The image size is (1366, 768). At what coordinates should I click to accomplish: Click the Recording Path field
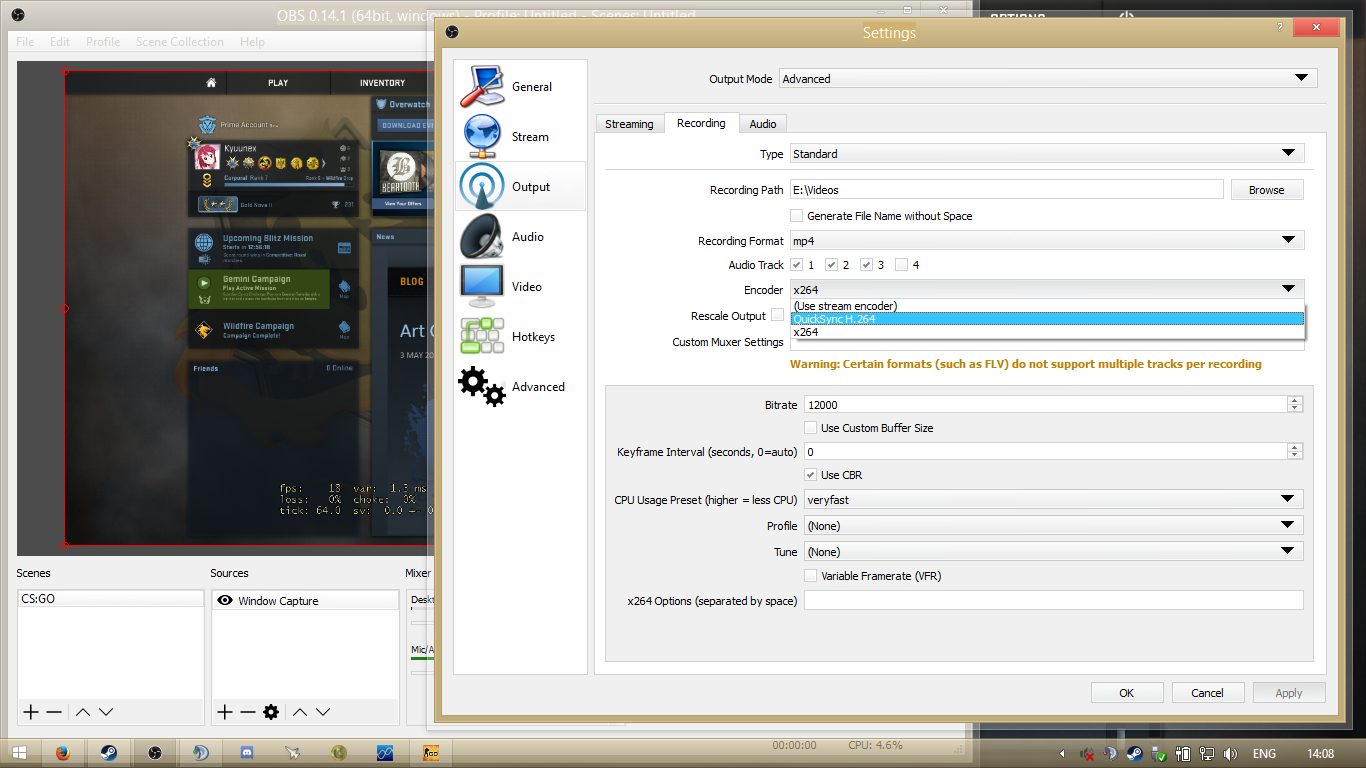(1006, 190)
